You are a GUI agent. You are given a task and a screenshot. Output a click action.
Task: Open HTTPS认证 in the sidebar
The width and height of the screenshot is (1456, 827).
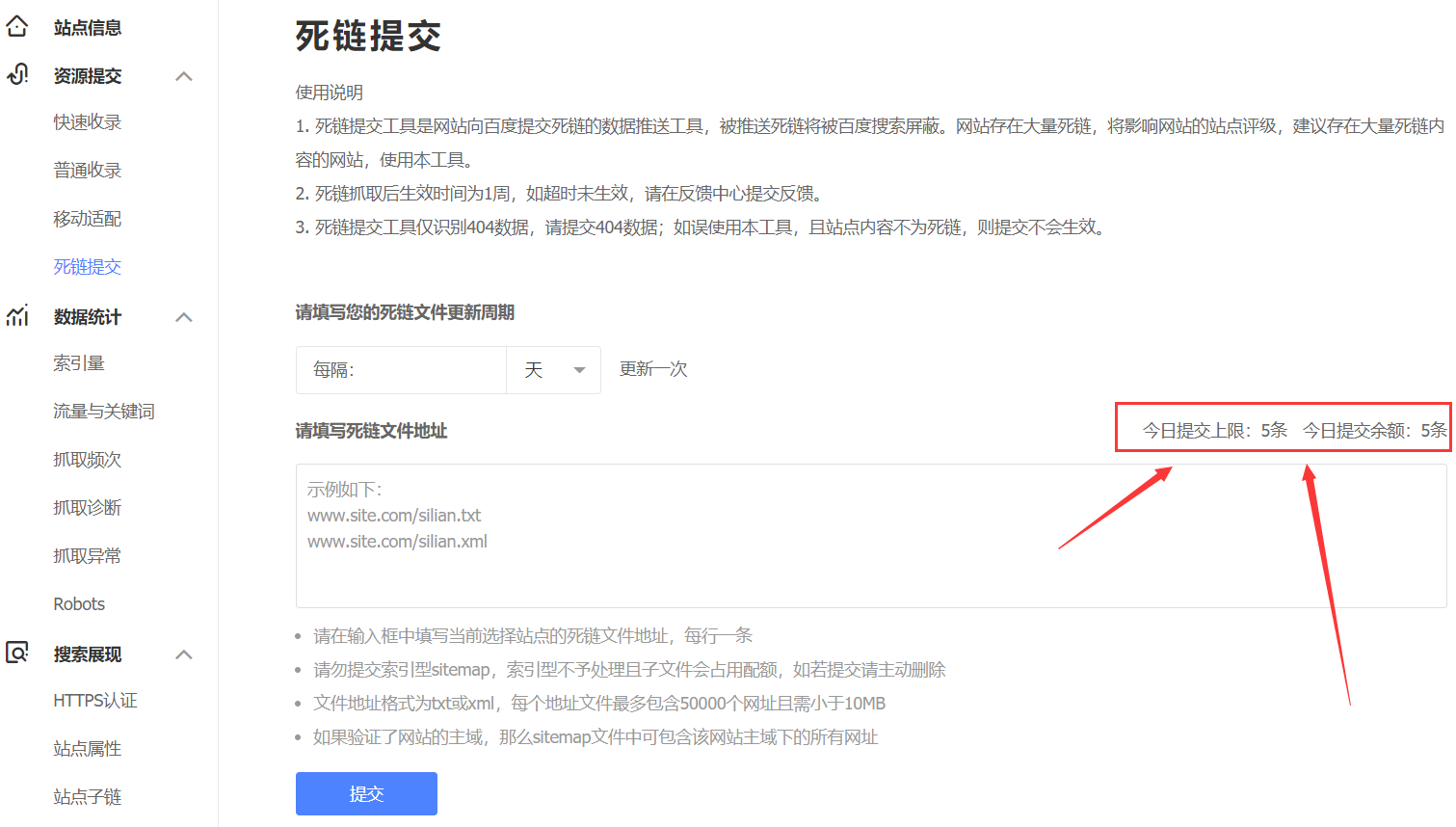click(95, 701)
